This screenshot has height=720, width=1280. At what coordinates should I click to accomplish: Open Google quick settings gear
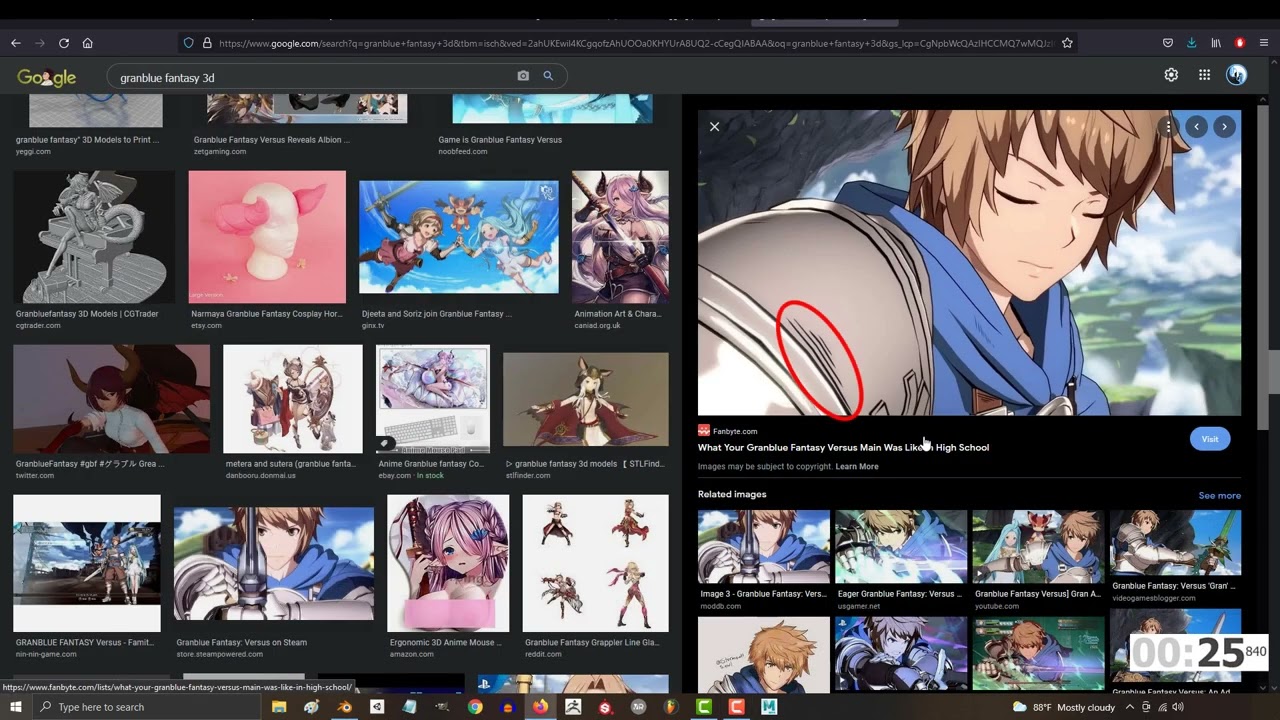point(1171,75)
